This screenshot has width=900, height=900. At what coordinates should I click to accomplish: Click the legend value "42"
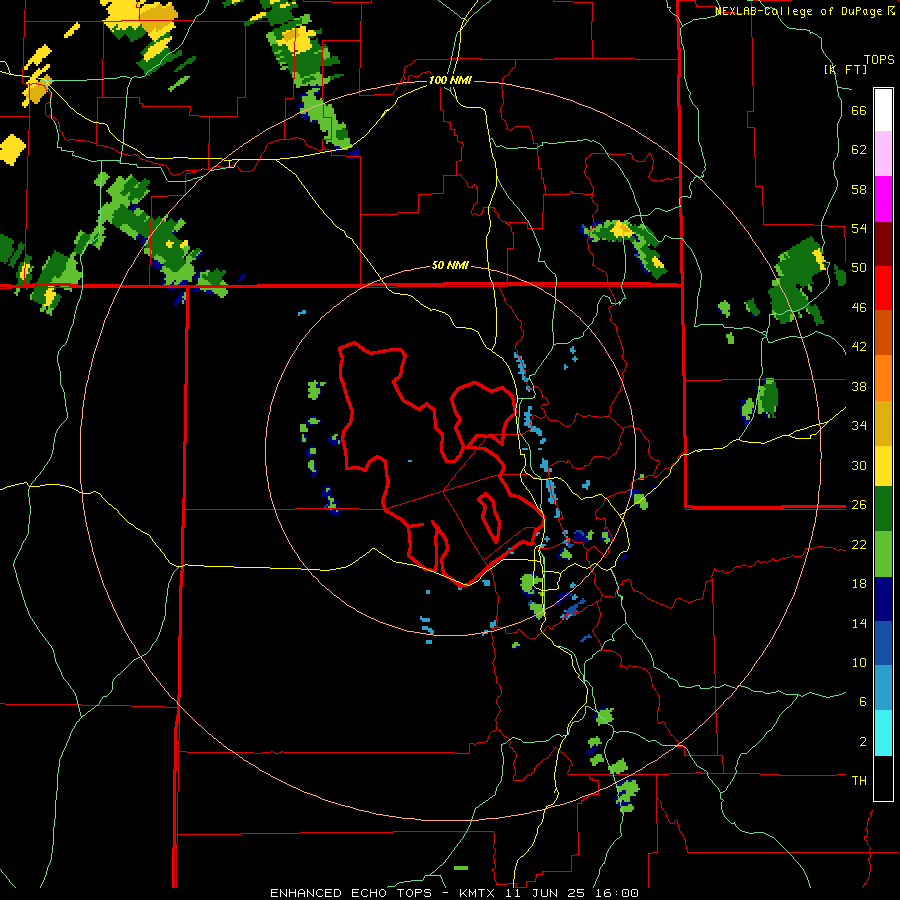click(859, 347)
